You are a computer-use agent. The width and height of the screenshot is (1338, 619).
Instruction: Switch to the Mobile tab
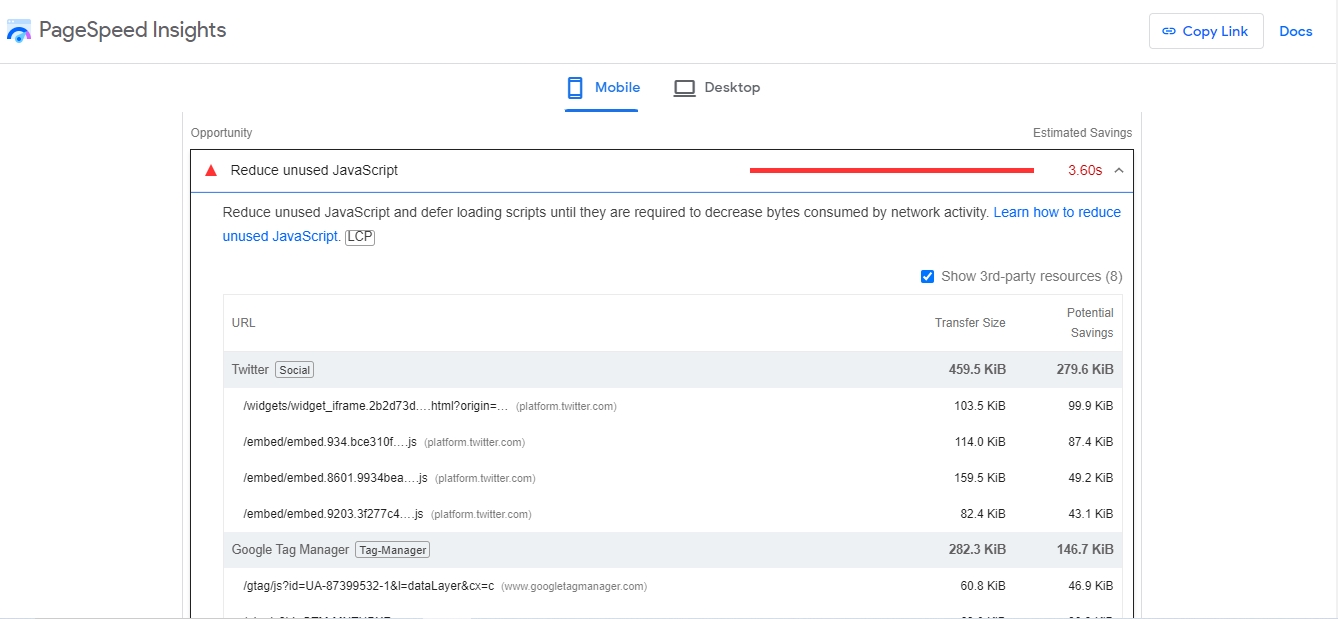[602, 88]
